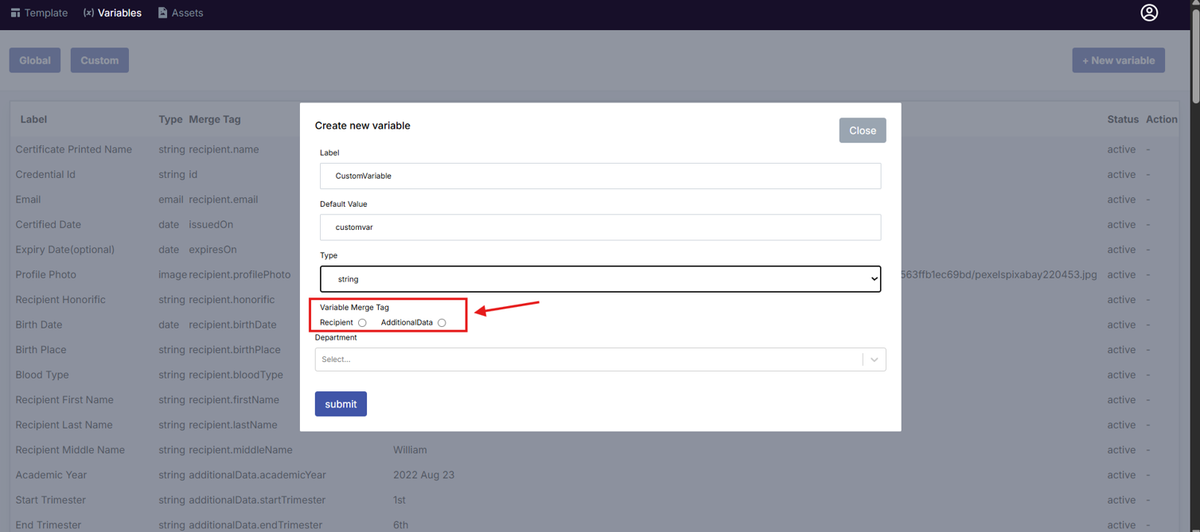Click the Status column header
Image resolution: width=1200 pixels, height=532 pixels.
pos(1123,119)
